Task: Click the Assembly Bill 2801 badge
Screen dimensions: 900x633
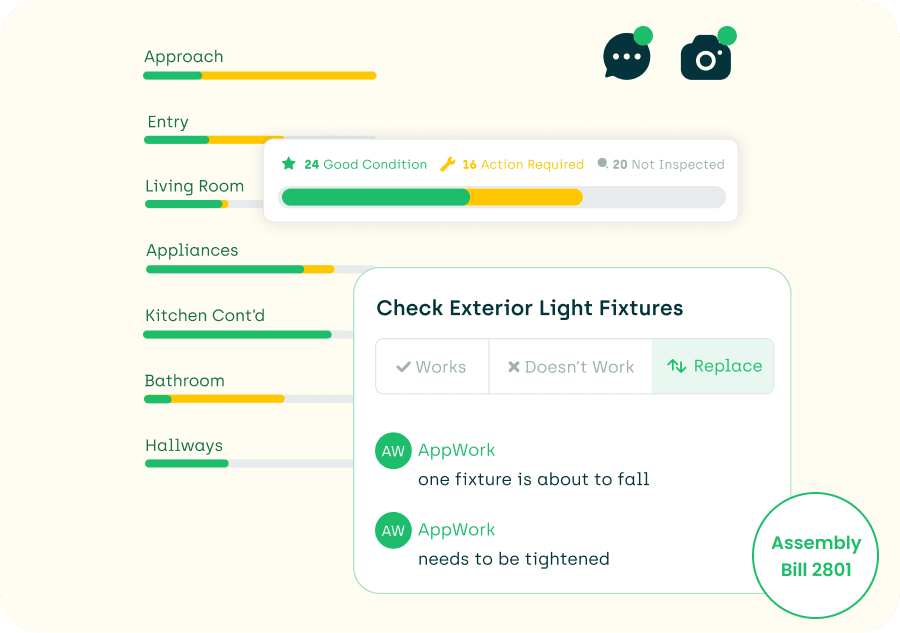Action: click(816, 556)
